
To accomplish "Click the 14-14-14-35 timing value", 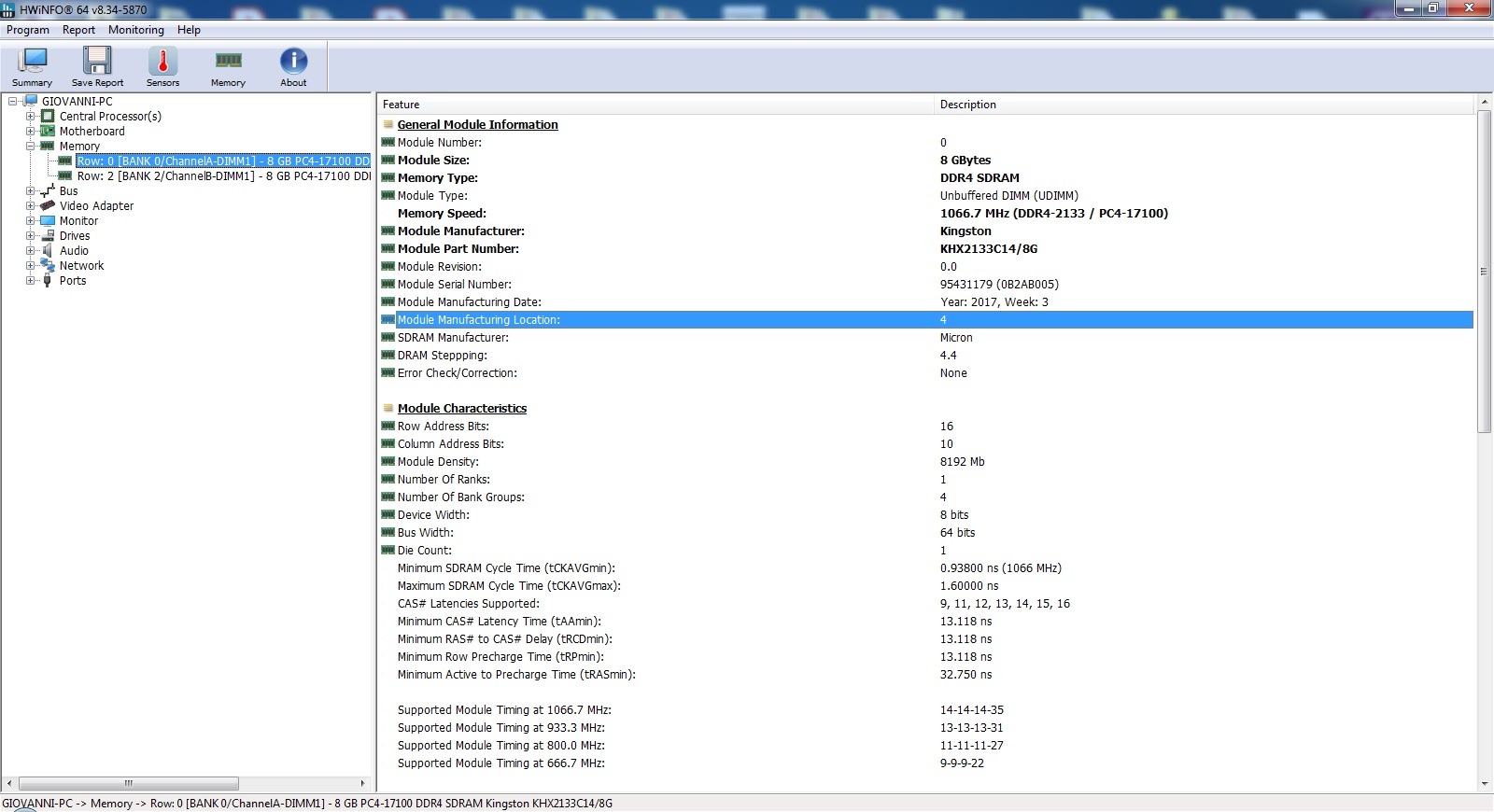I will 972,709.
